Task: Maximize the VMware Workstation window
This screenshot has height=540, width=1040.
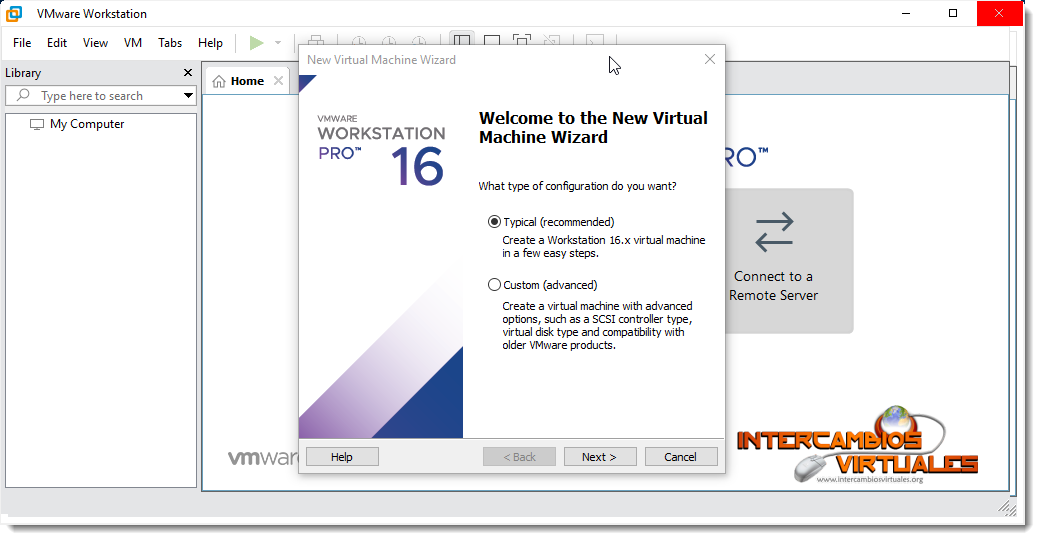Action: point(952,13)
